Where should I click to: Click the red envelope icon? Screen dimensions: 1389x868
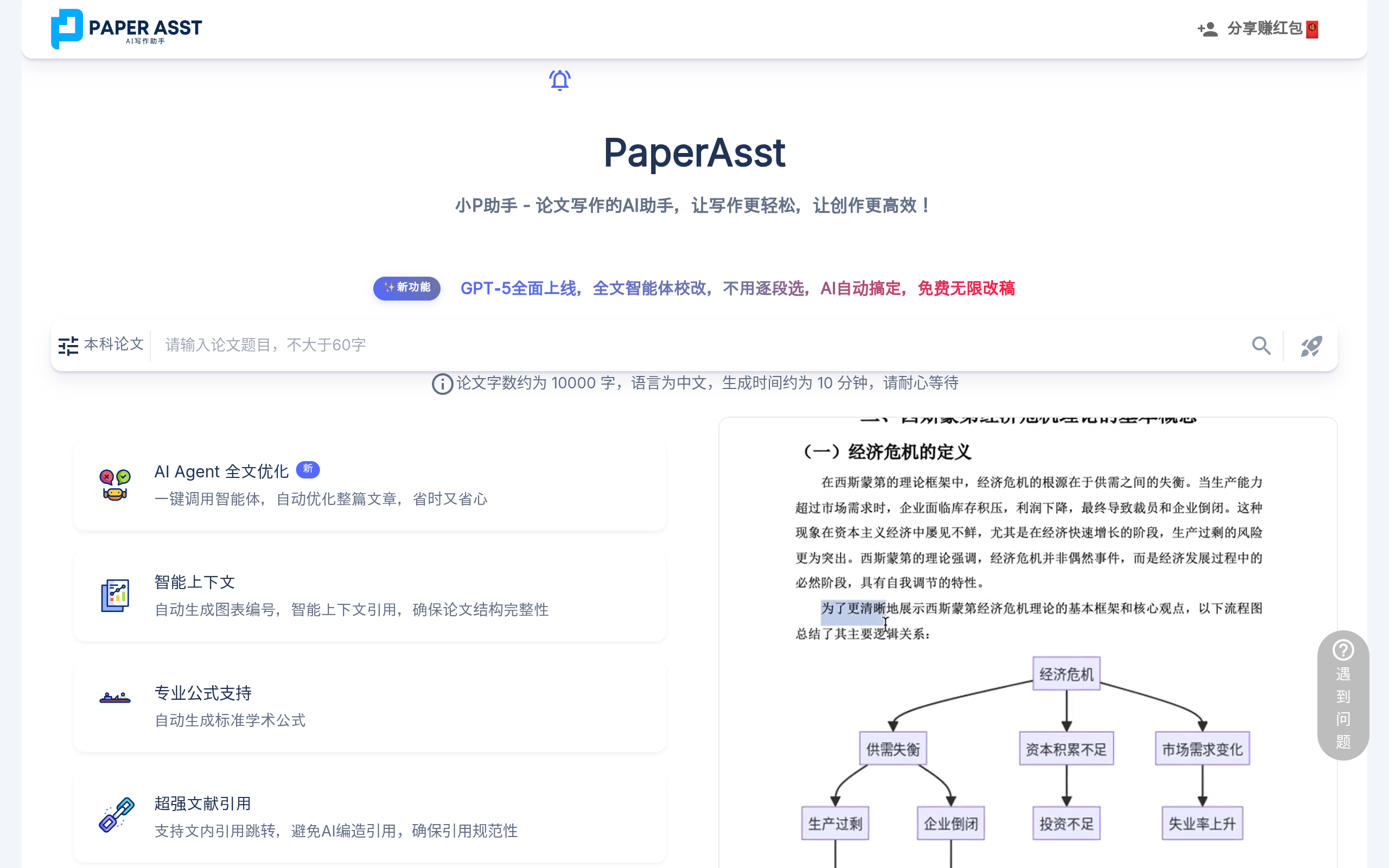pos(1312,29)
